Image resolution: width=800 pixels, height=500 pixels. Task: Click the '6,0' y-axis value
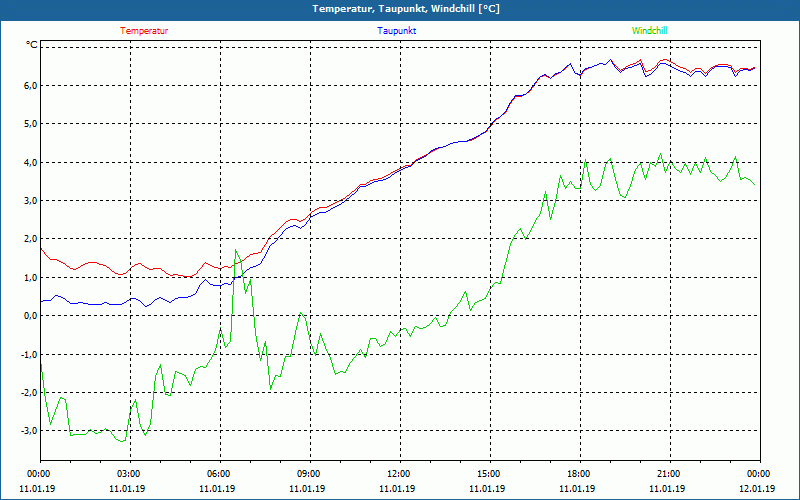tap(31, 86)
